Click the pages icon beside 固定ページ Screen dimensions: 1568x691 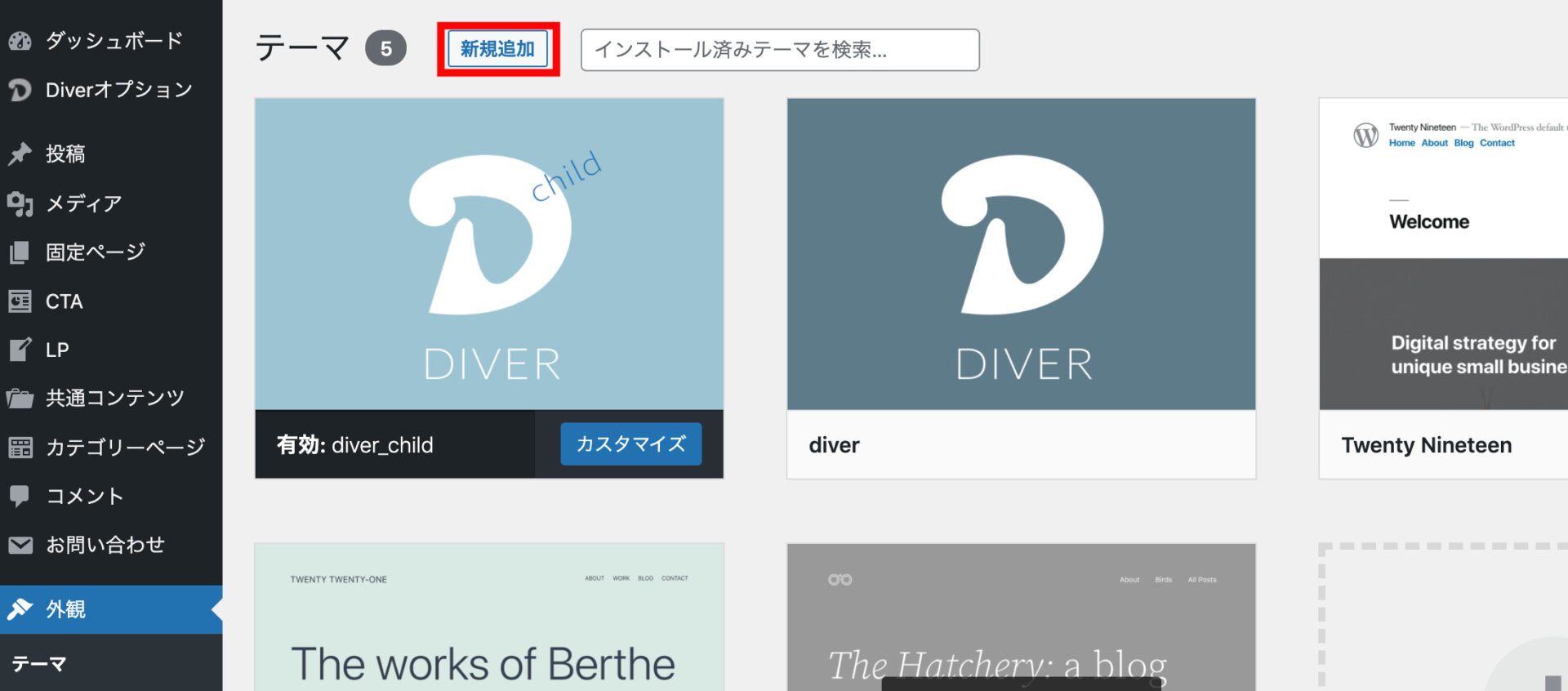point(20,252)
